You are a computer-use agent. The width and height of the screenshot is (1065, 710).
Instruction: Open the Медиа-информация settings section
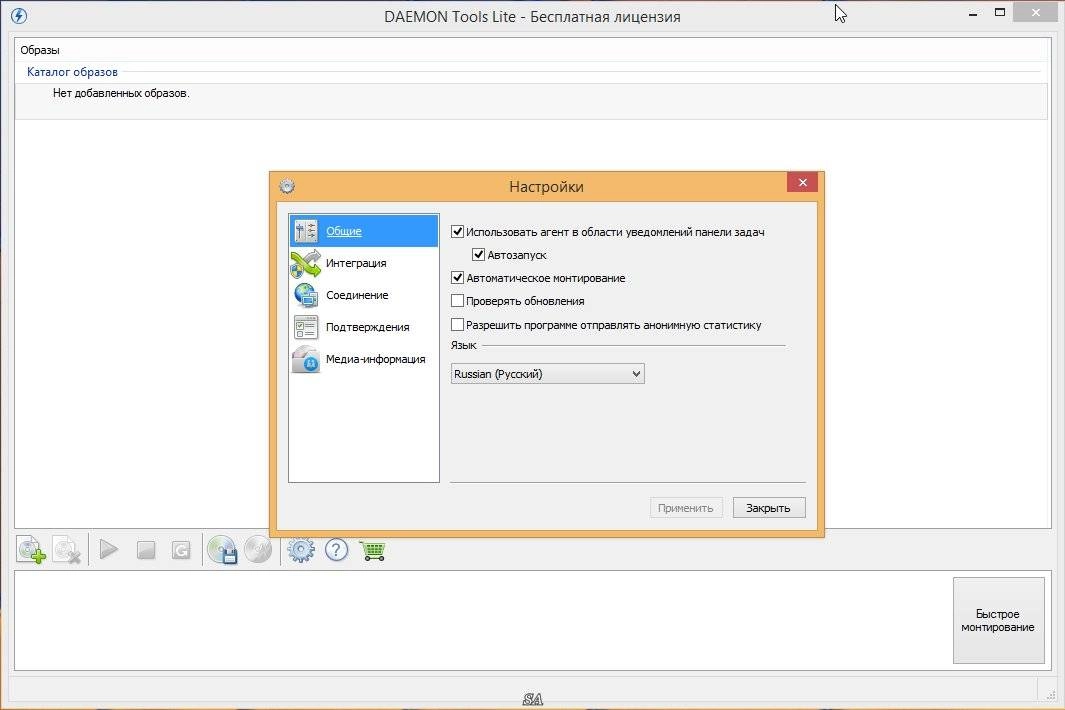click(x=363, y=359)
